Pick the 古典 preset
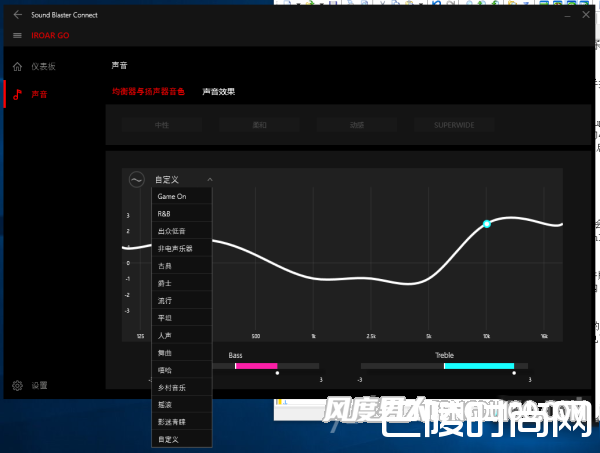The width and height of the screenshot is (600, 453). [182, 266]
